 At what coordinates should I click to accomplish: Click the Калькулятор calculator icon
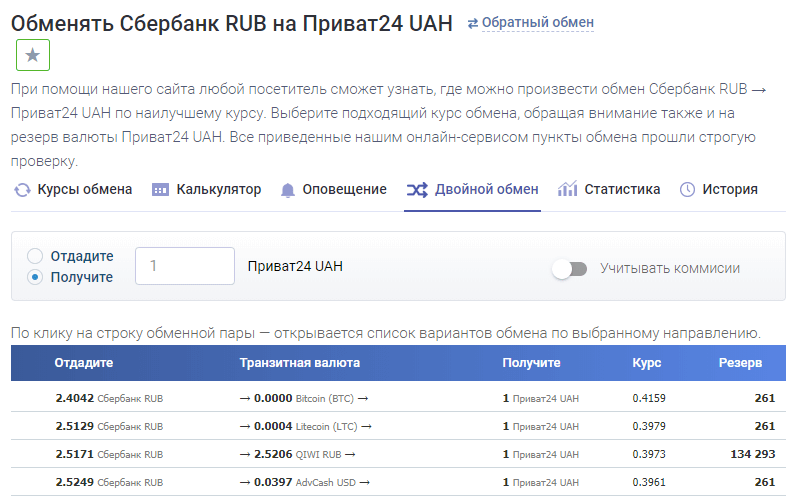pos(160,190)
